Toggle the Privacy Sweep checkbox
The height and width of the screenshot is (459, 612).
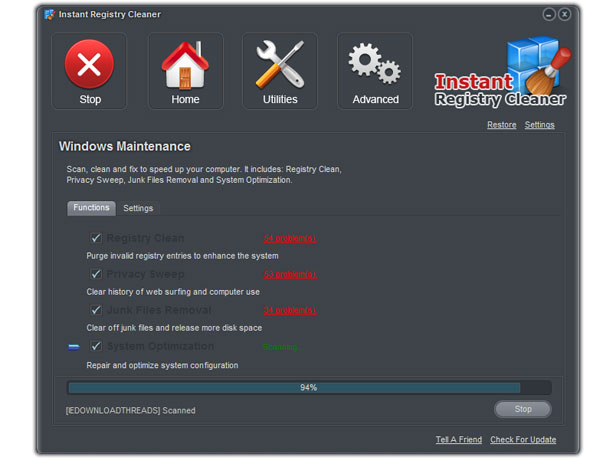[96, 274]
